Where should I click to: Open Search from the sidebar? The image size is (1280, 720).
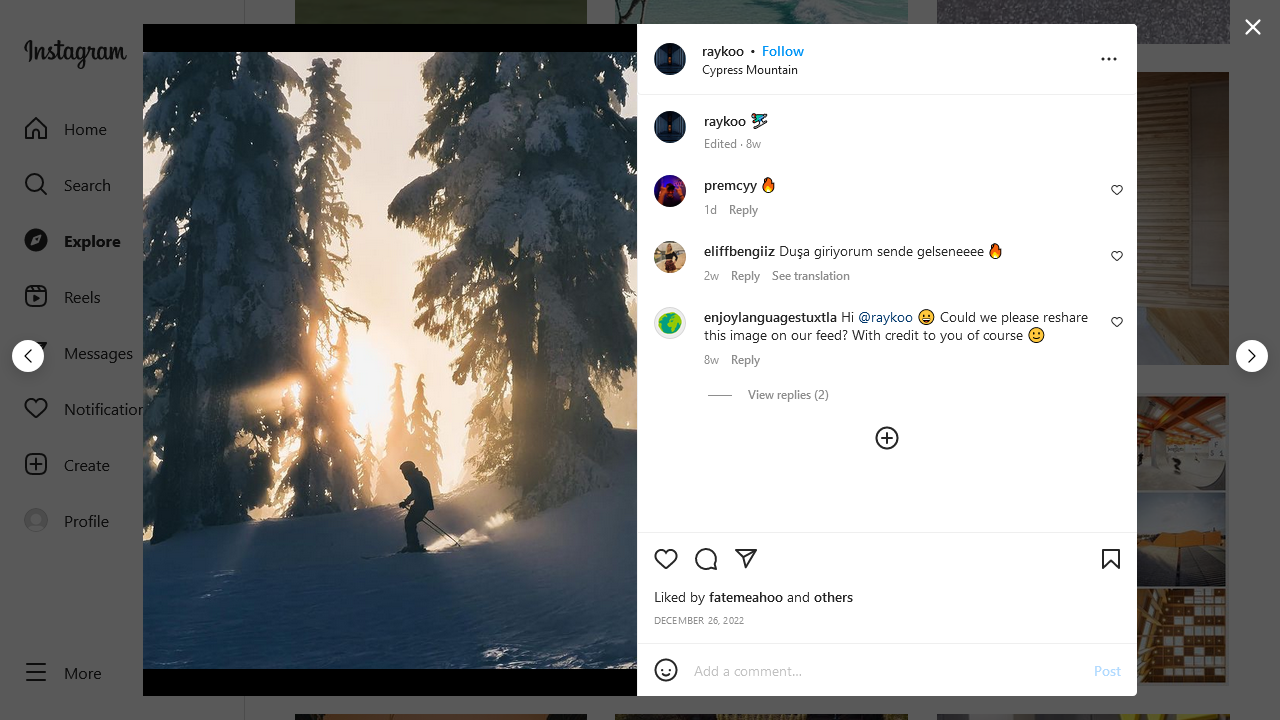pos(68,185)
